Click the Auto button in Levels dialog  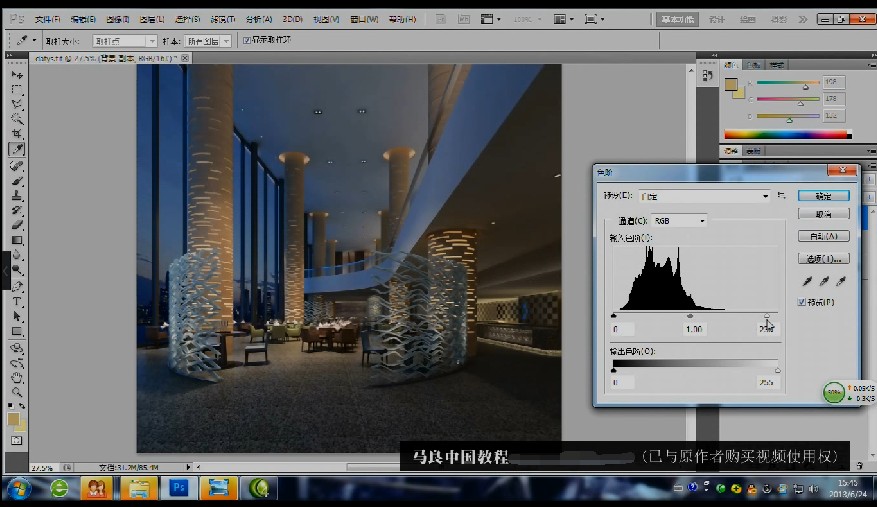tap(824, 236)
